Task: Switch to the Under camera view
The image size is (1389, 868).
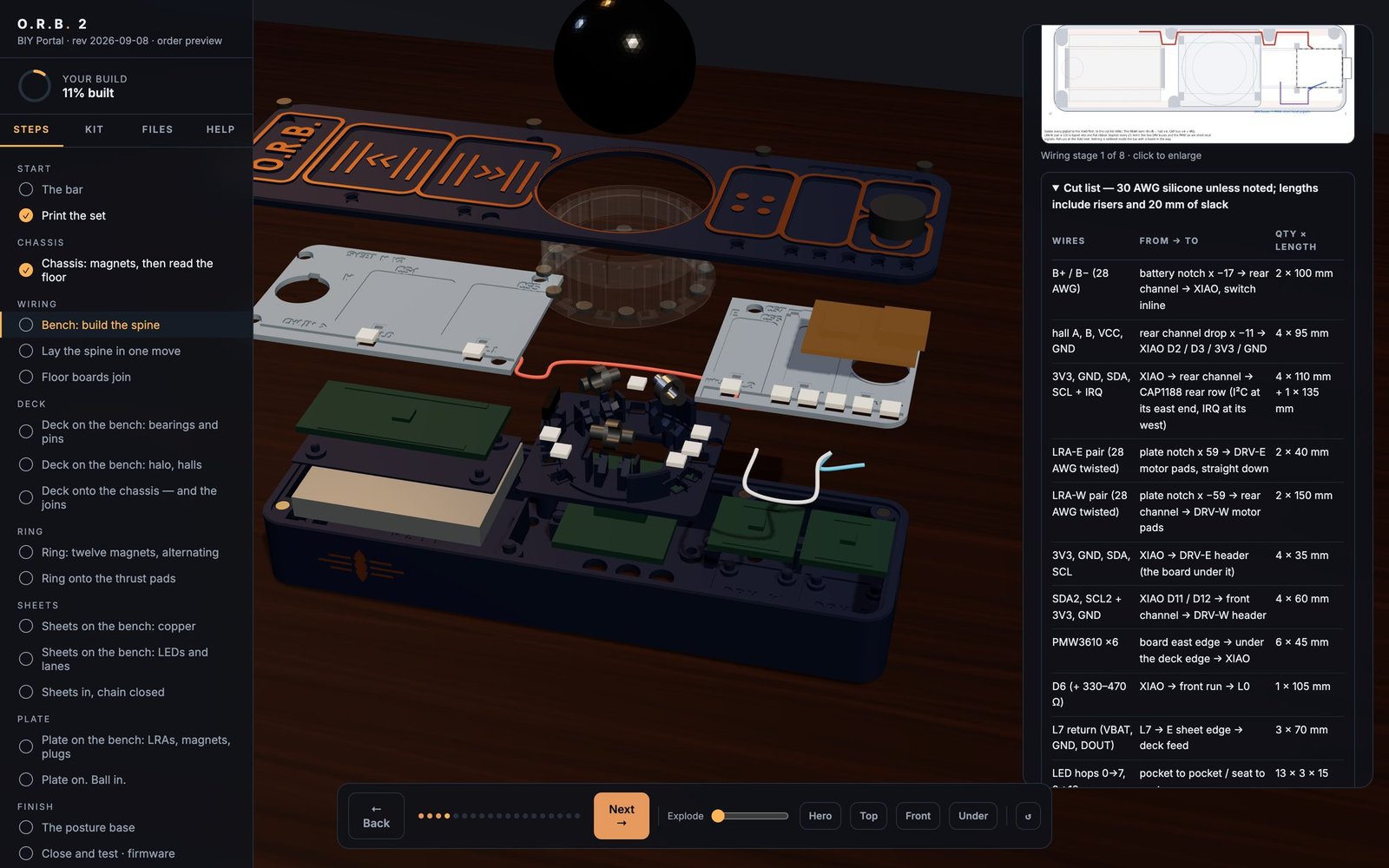Action: coord(973,816)
